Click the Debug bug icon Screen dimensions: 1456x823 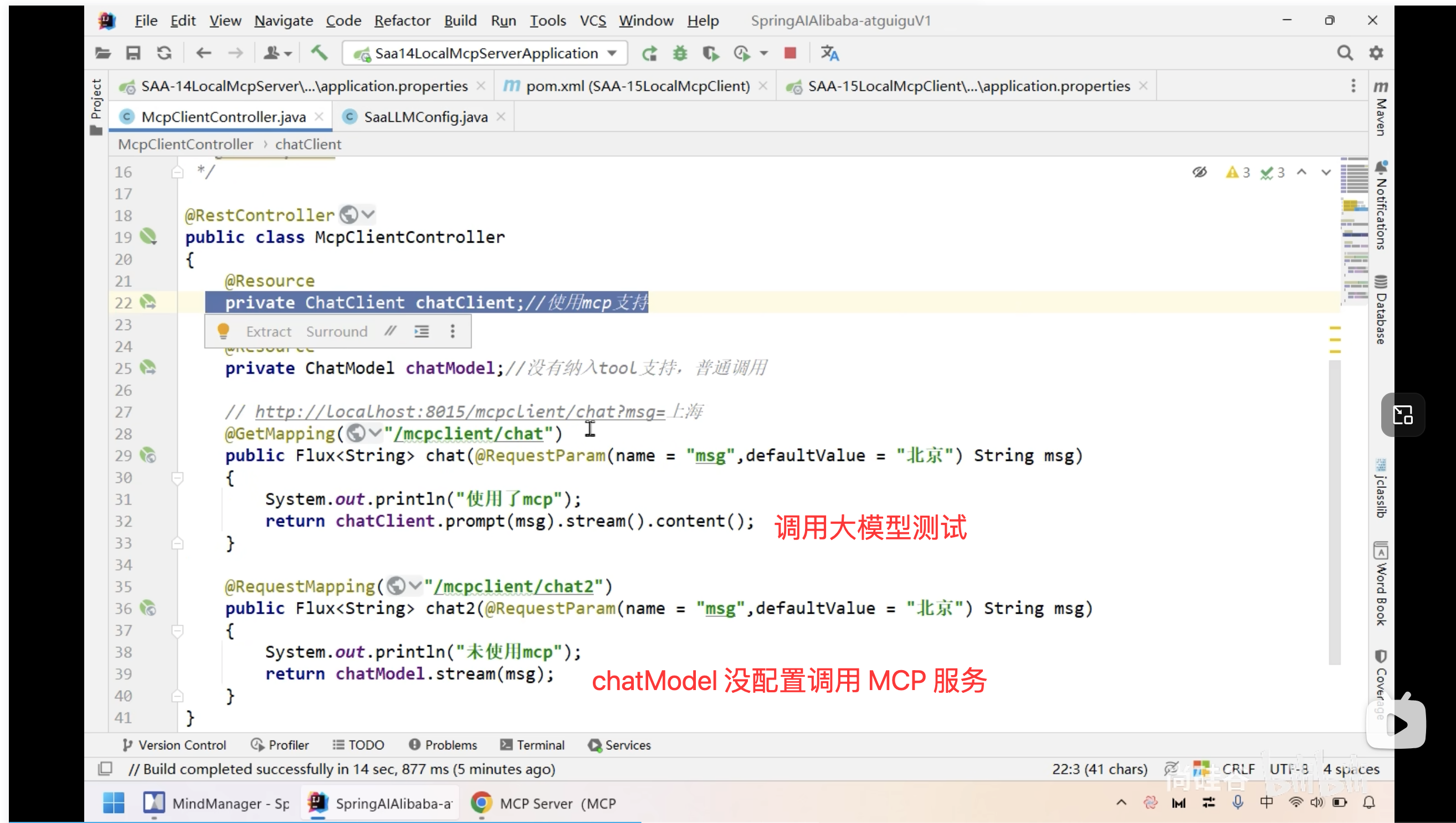point(680,53)
